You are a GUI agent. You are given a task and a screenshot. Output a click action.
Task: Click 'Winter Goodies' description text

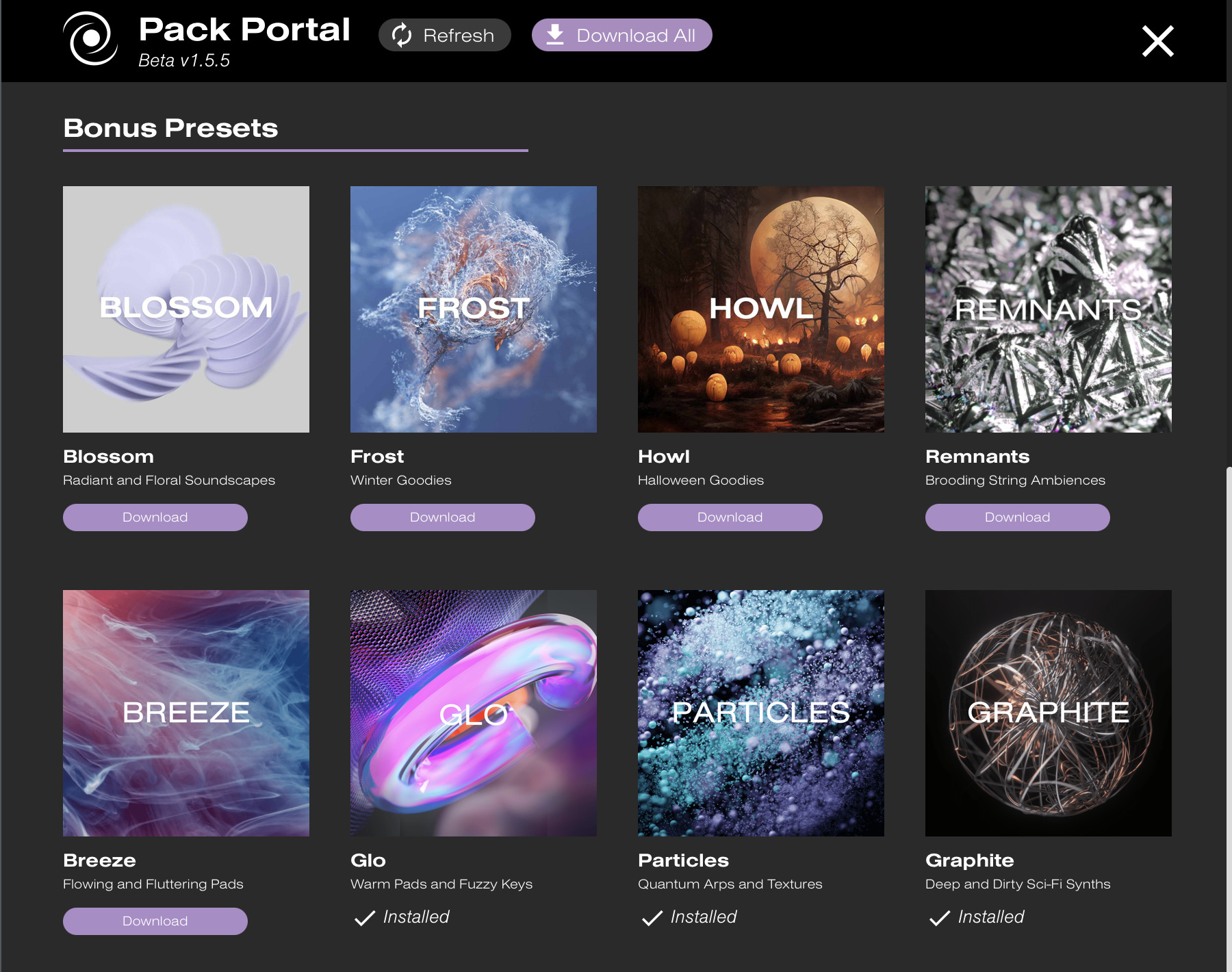point(401,481)
